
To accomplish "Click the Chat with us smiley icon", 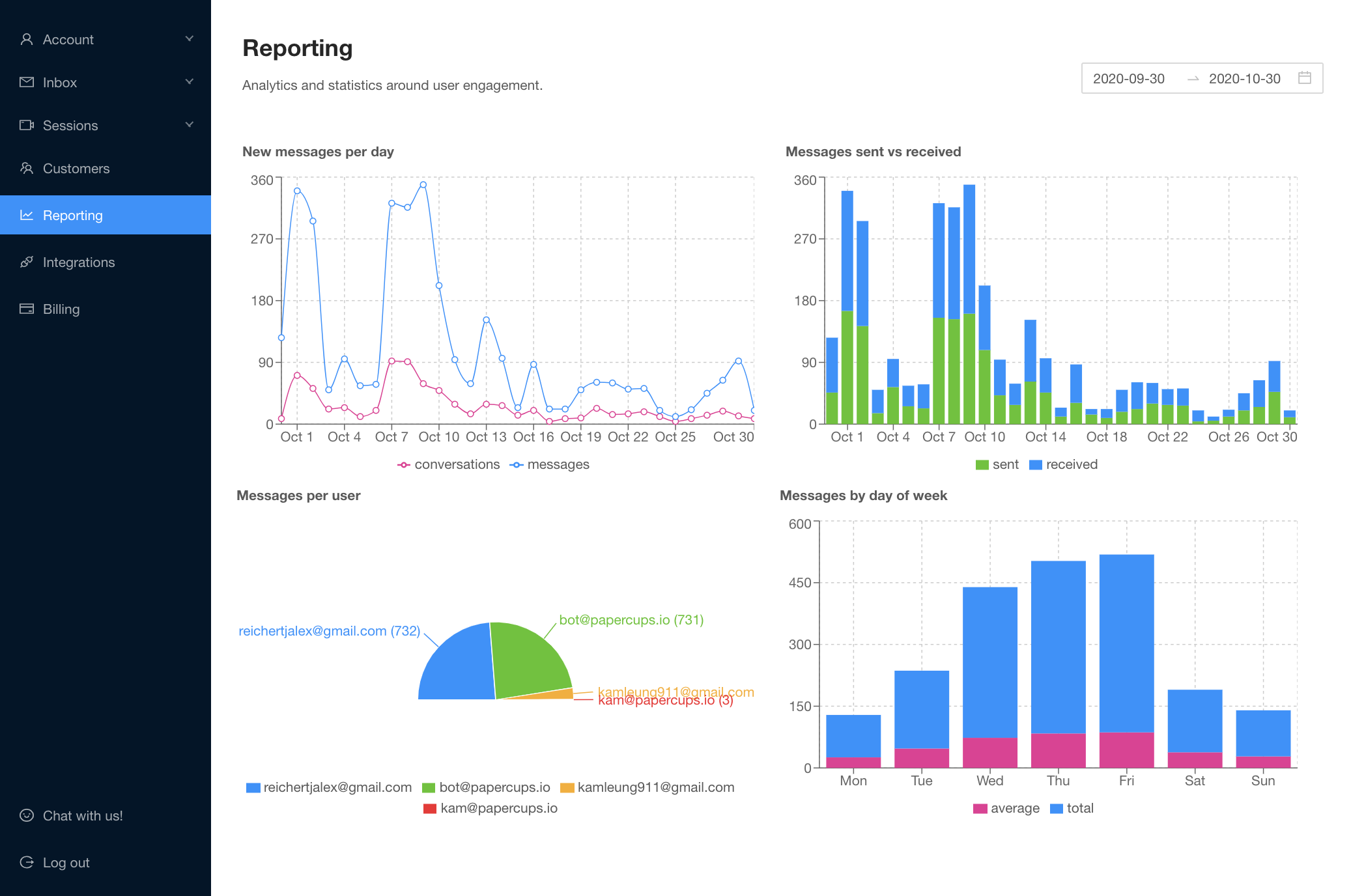I will 27,816.
